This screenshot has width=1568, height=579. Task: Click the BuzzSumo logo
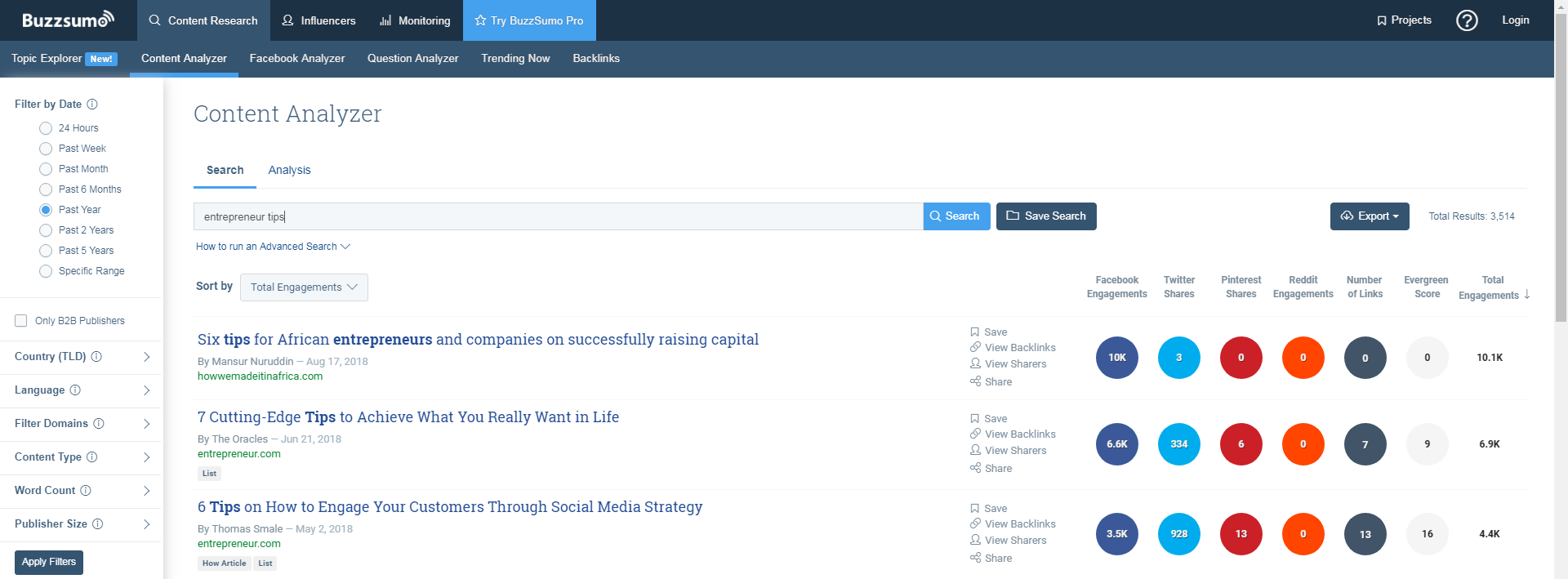(68, 20)
